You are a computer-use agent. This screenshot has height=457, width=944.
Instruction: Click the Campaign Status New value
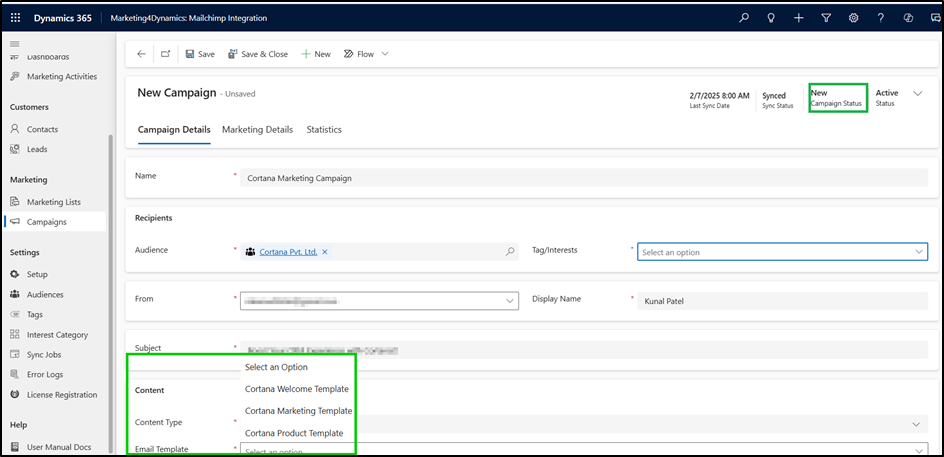tap(819, 93)
